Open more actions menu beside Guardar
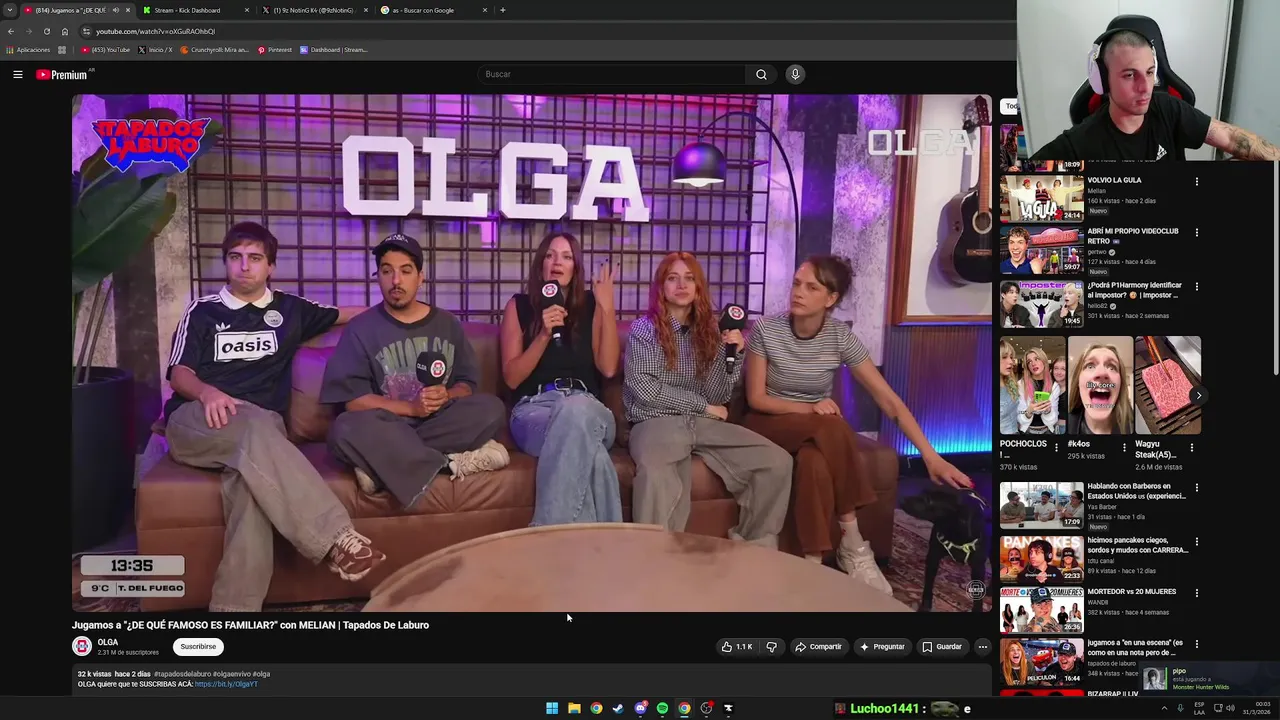Viewport: 1280px width, 720px height. point(982,647)
